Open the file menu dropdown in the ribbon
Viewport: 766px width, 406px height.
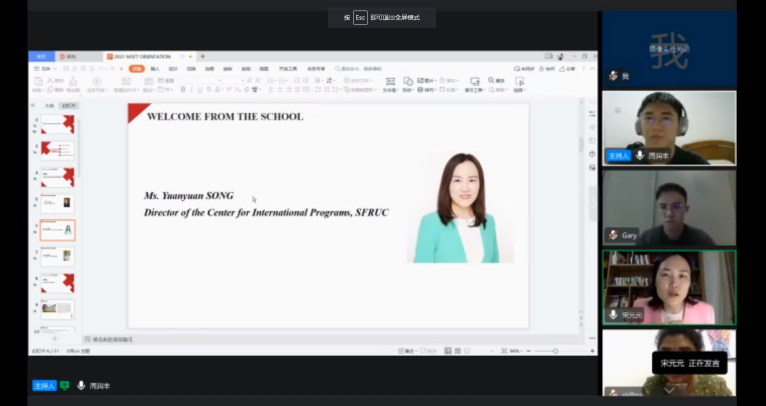pyautogui.click(x=46, y=69)
